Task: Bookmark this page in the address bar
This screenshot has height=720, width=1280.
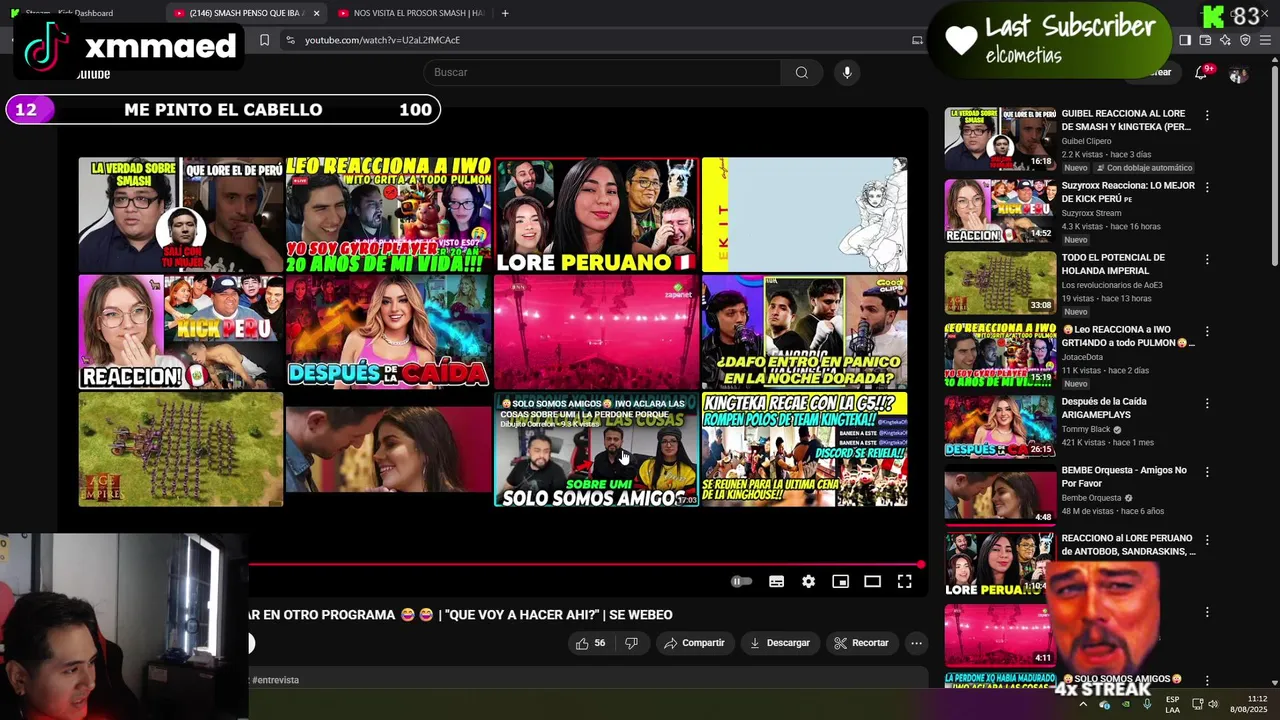Action: 264,40
